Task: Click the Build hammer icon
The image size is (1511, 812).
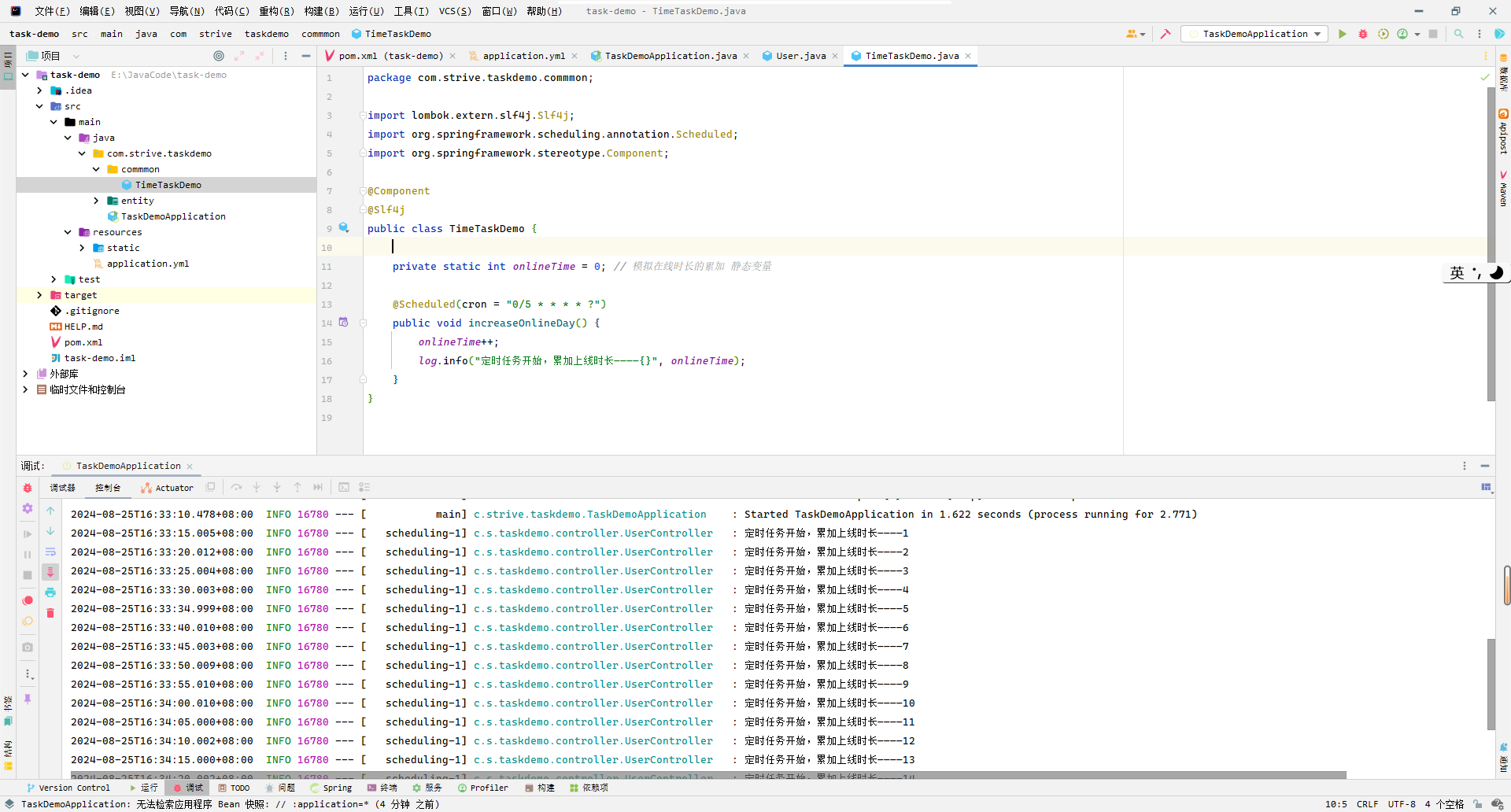Action: (x=1166, y=34)
